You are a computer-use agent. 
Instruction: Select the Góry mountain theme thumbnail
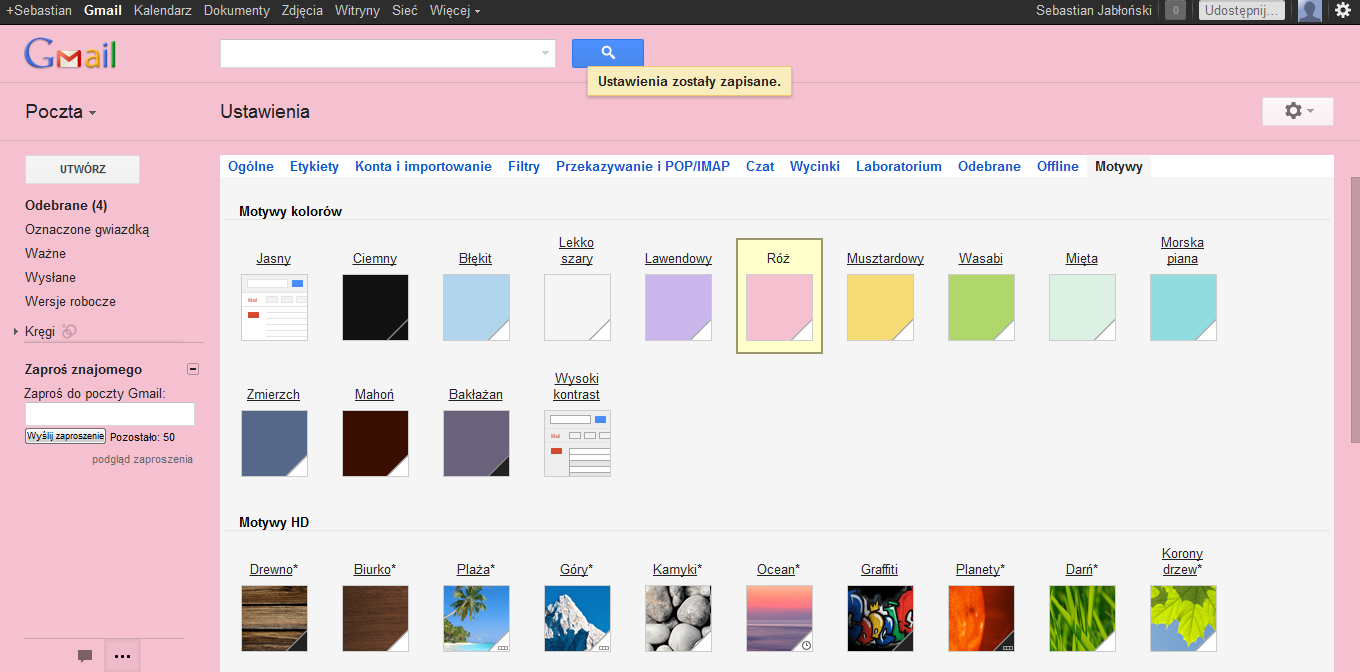[x=578, y=619]
